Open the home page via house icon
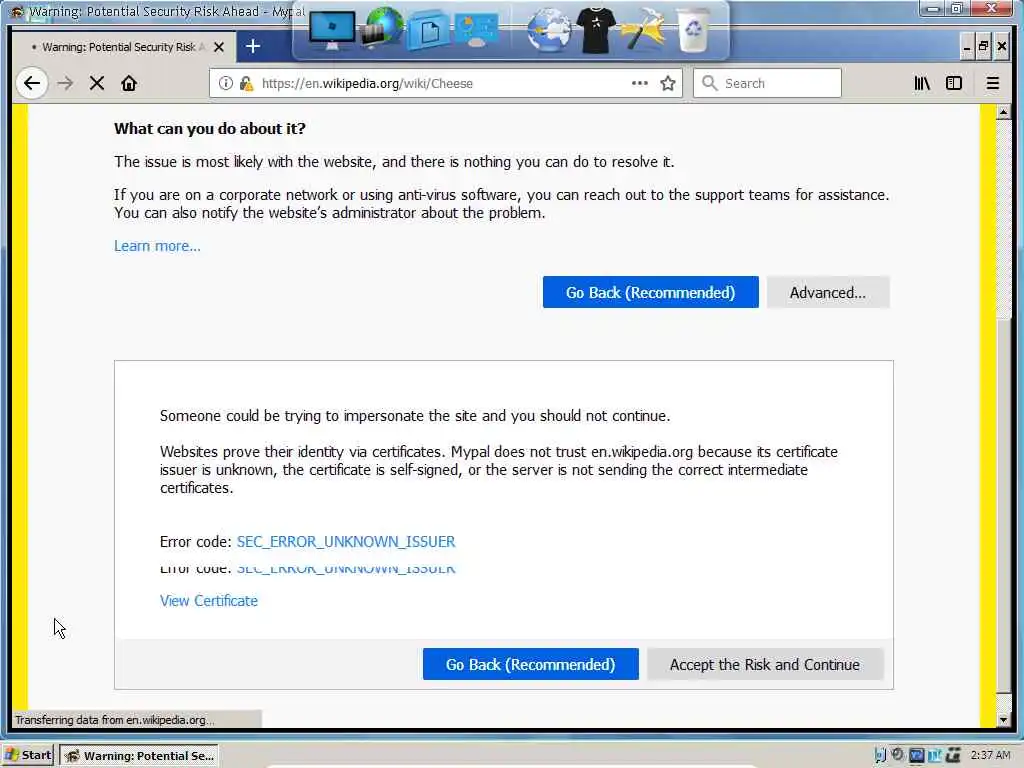Image resolution: width=1024 pixels, height=768 pixels. click(x=129, y=83)
